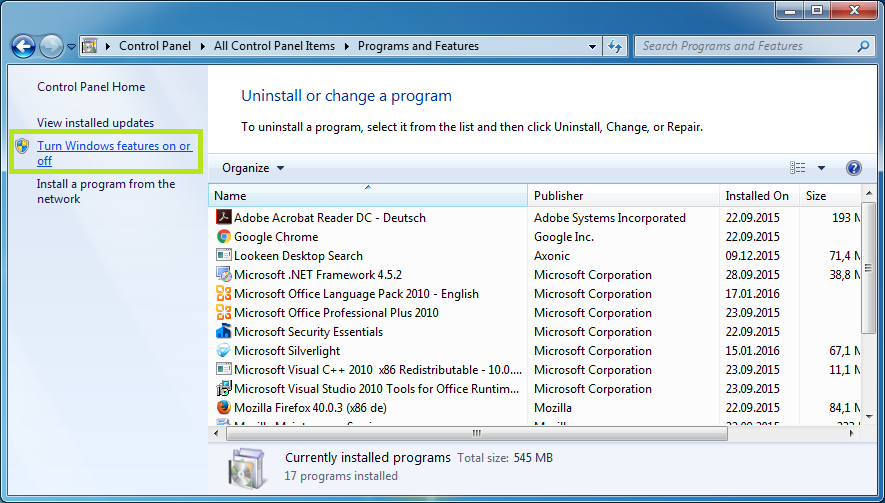
Task: Click the Microsoft Silverlight icon
Action: 224,350
